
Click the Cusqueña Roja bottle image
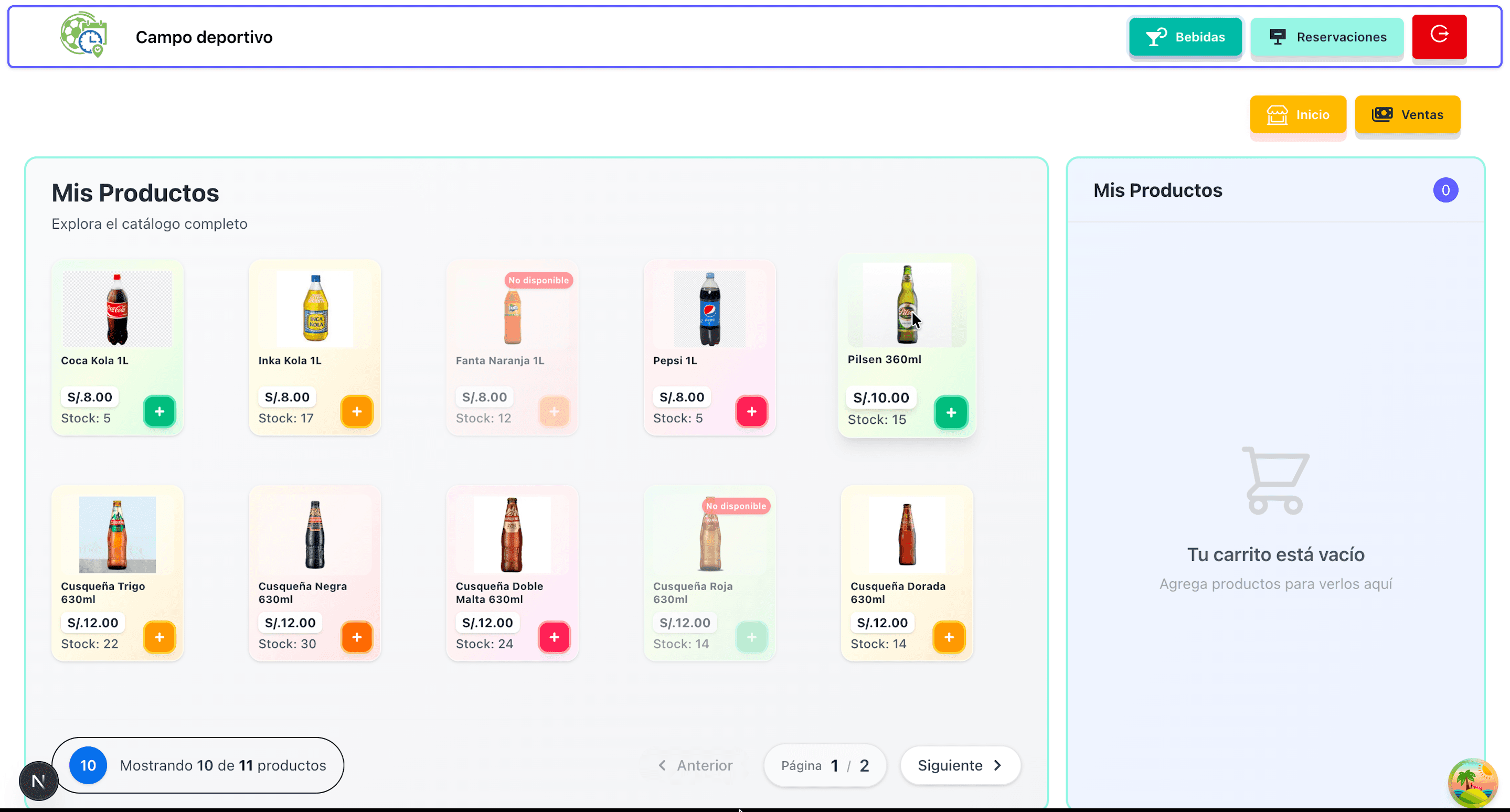pos(710,536)
